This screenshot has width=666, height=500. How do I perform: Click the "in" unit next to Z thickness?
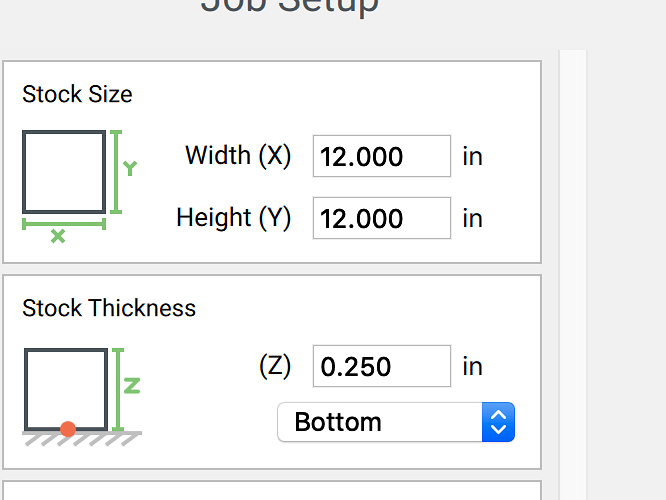pos(472,366)
